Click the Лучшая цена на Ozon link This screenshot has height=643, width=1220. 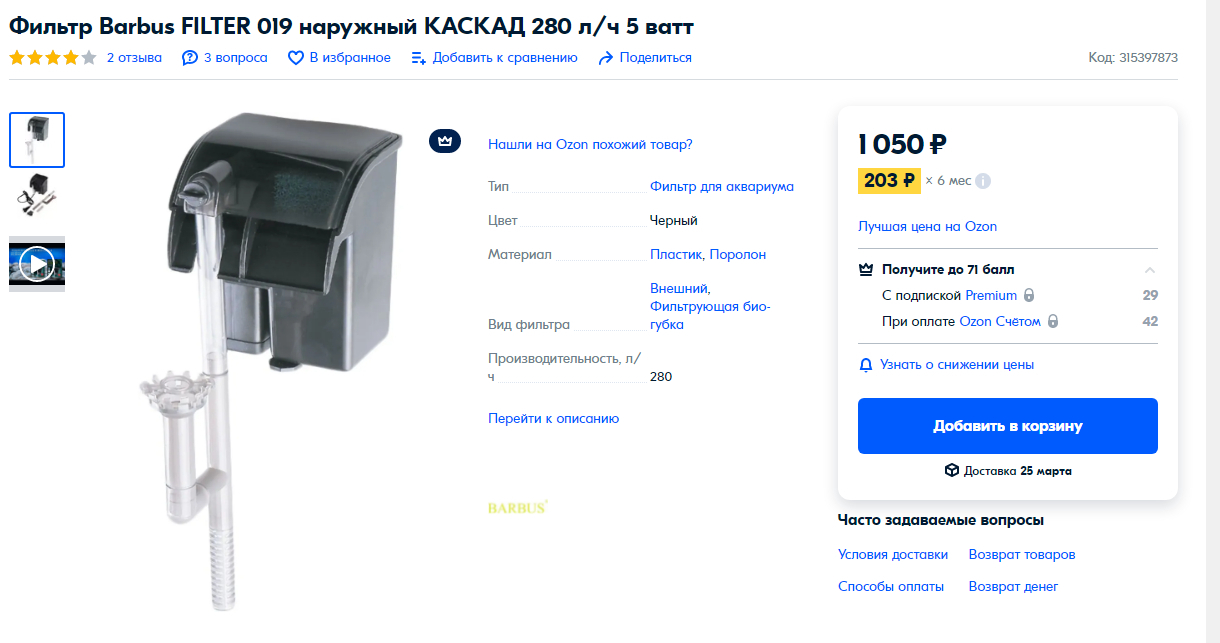pyautogui.click(x=927, y=227)
